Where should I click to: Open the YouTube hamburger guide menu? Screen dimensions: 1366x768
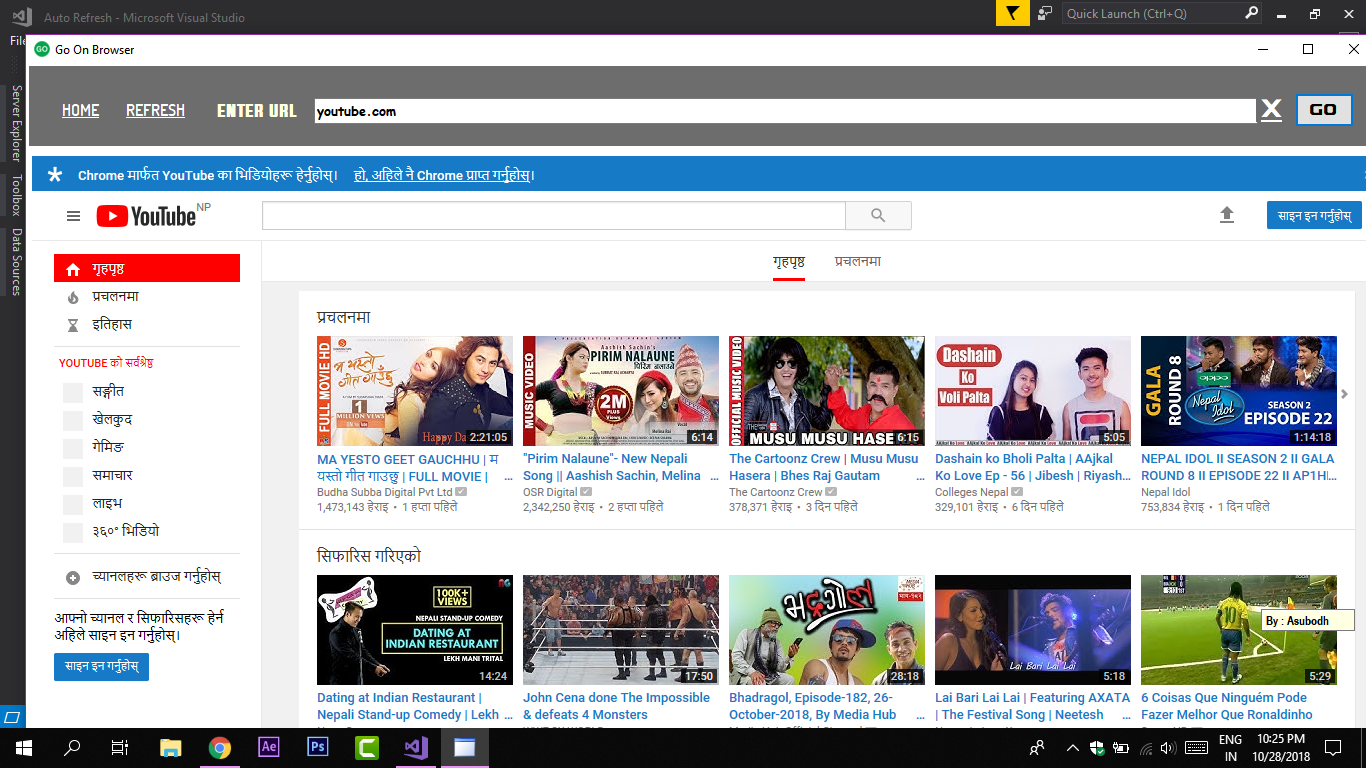73,216
